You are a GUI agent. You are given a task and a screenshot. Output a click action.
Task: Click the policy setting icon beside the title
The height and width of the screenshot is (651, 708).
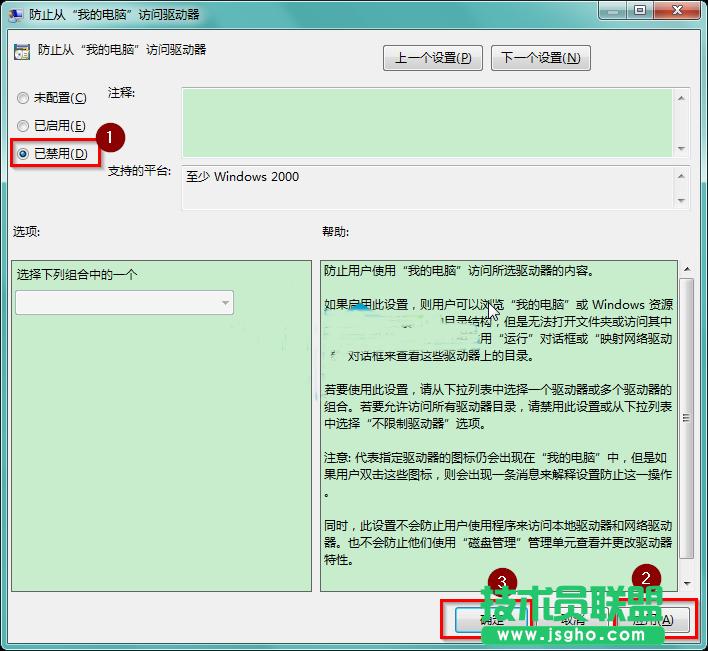coord(22,51)
